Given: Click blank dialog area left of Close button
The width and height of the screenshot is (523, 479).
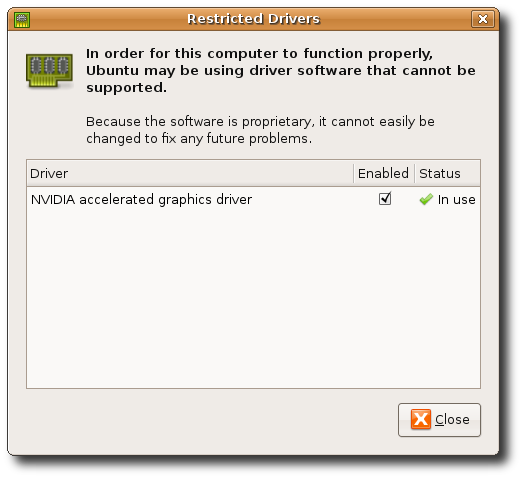Looking at the screenshot, I should click(210, 420).
